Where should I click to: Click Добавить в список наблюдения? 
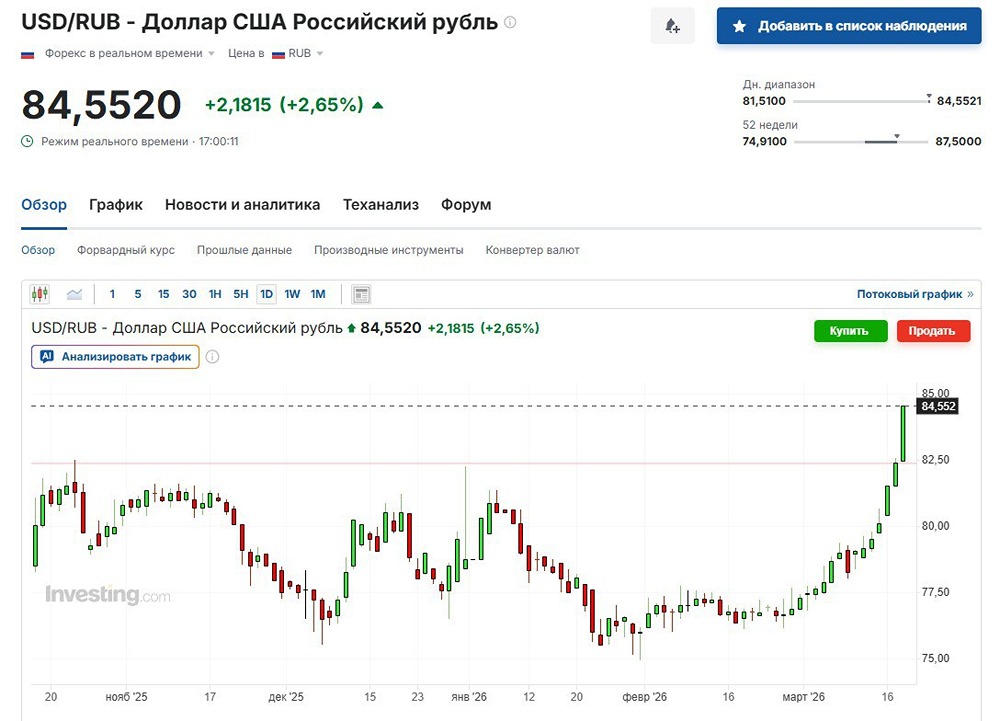(849, 26)
